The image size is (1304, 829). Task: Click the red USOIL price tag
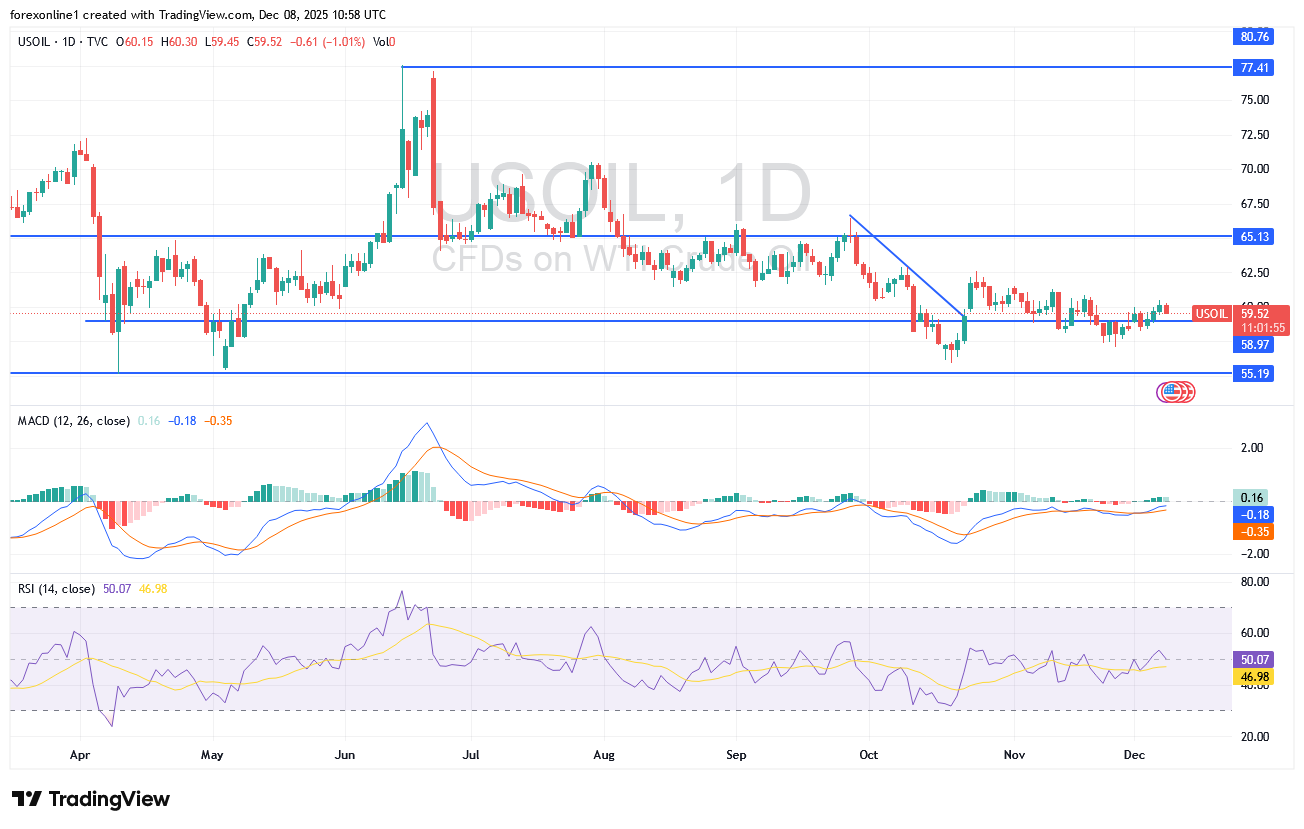coord(1211,313)
